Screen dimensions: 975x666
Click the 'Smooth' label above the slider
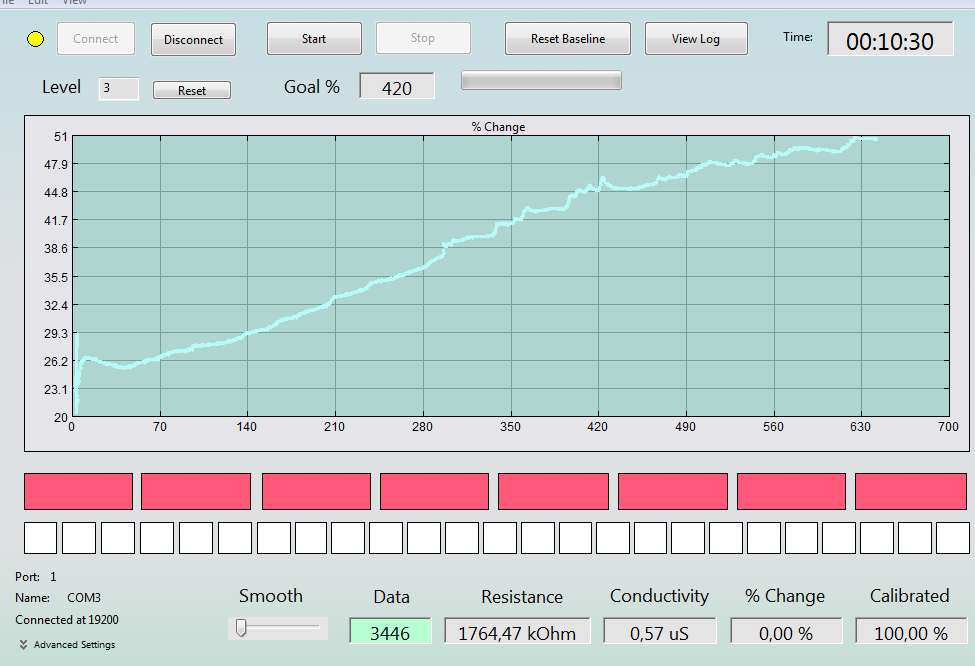(x=270, y=596)
